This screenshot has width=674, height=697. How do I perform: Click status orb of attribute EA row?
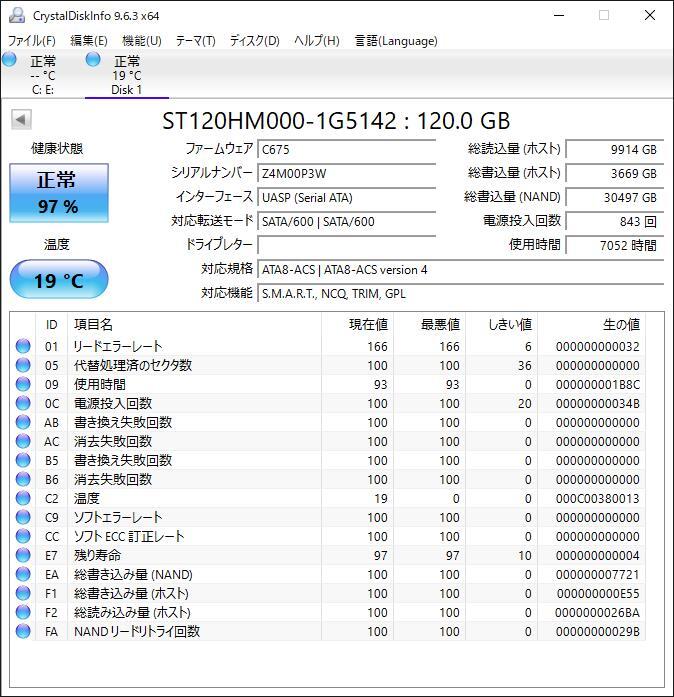pyautogui.click(x=23, y=574)
